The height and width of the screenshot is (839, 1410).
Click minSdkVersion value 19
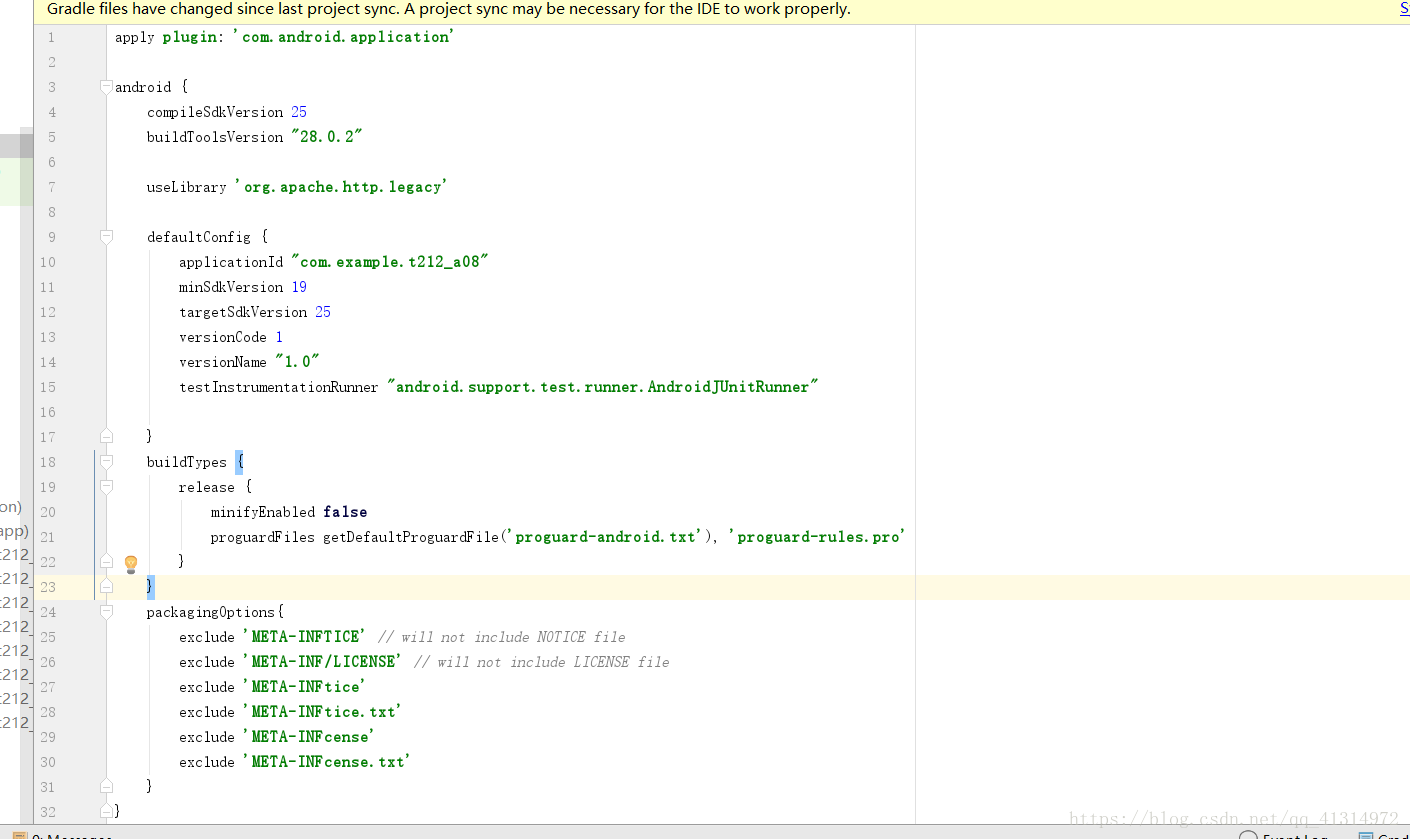pos(299,287)
